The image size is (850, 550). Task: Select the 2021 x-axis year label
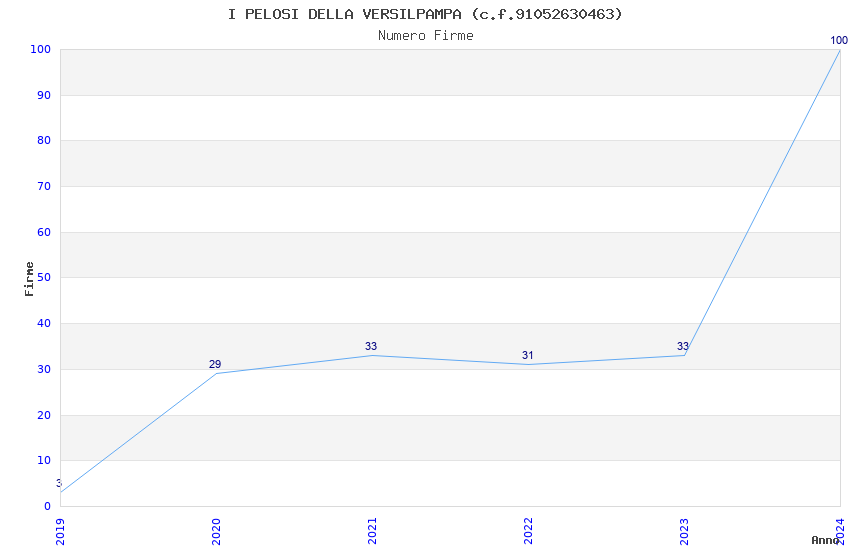pyautogui.click(x=372, y=531)
